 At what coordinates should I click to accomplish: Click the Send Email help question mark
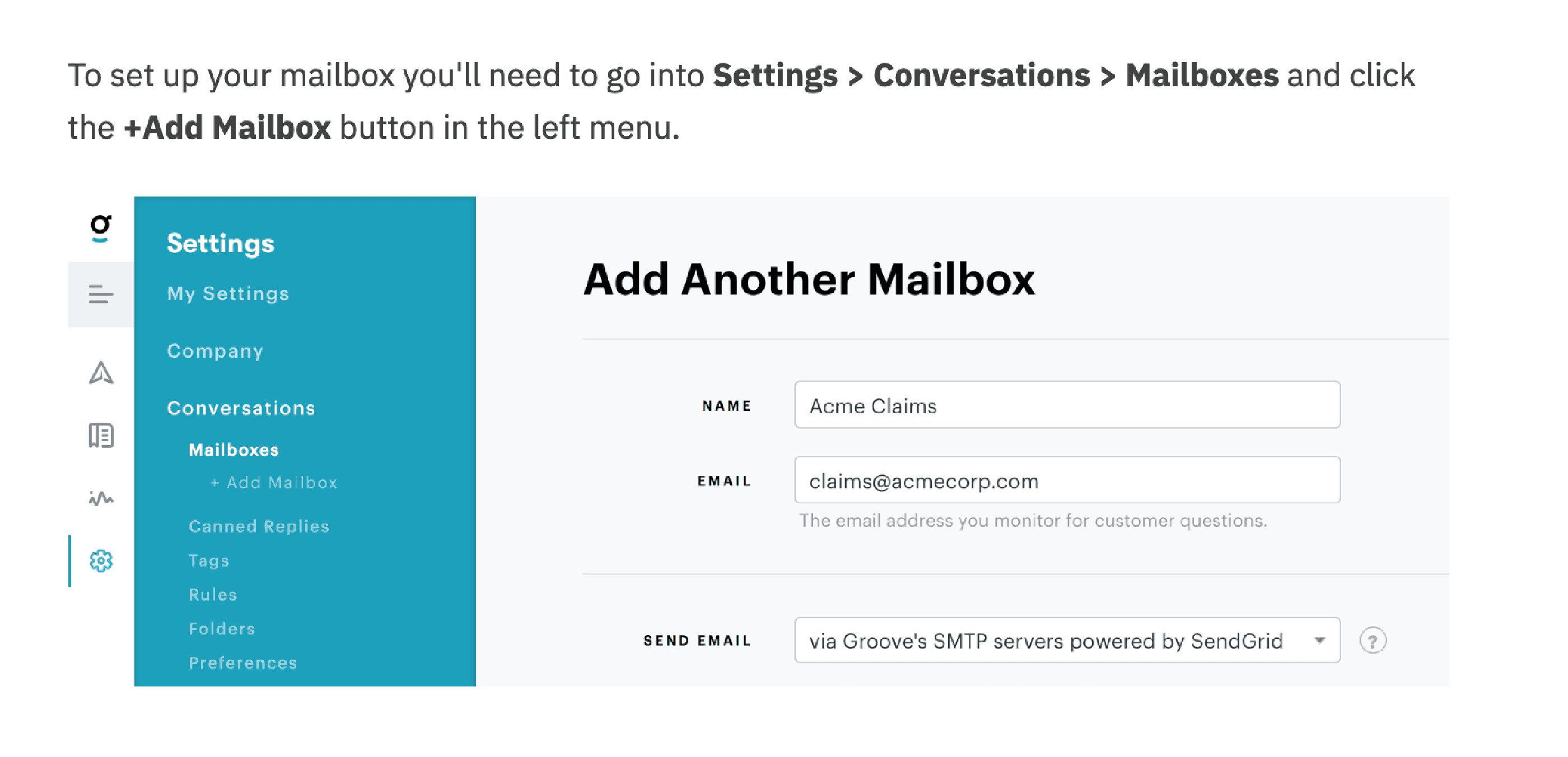coord(1373,641)
